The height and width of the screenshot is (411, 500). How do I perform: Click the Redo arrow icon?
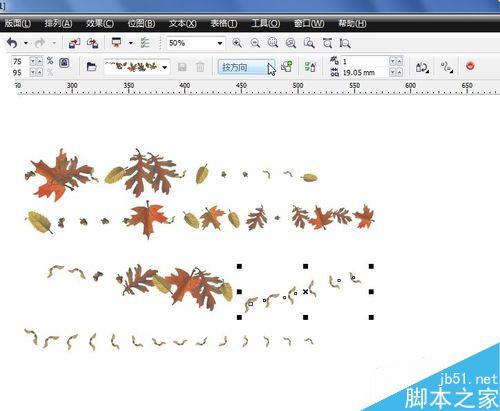click(x=40, y=43)
